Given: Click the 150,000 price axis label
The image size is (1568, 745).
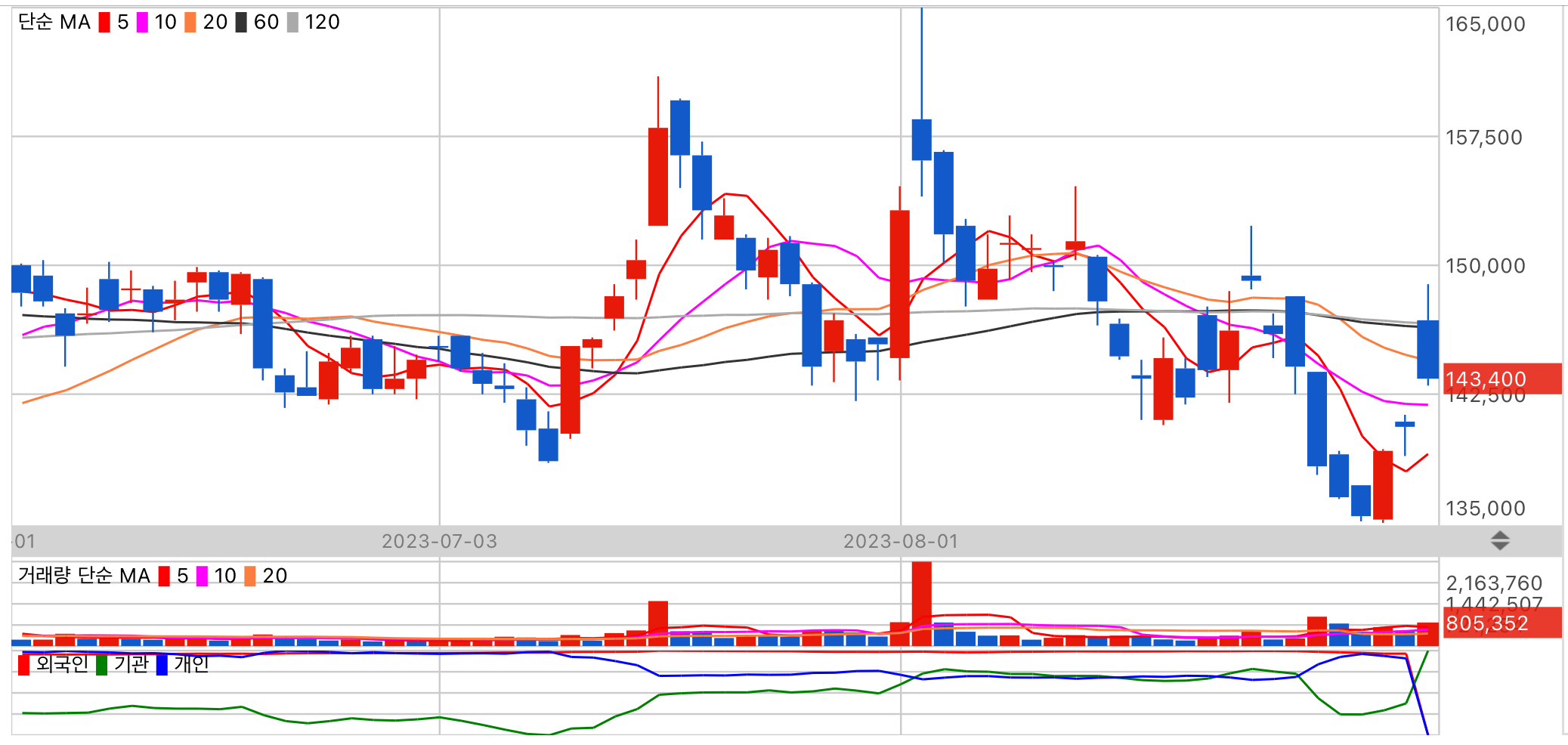Looking at the screenshot, I should coord(1485,266).
